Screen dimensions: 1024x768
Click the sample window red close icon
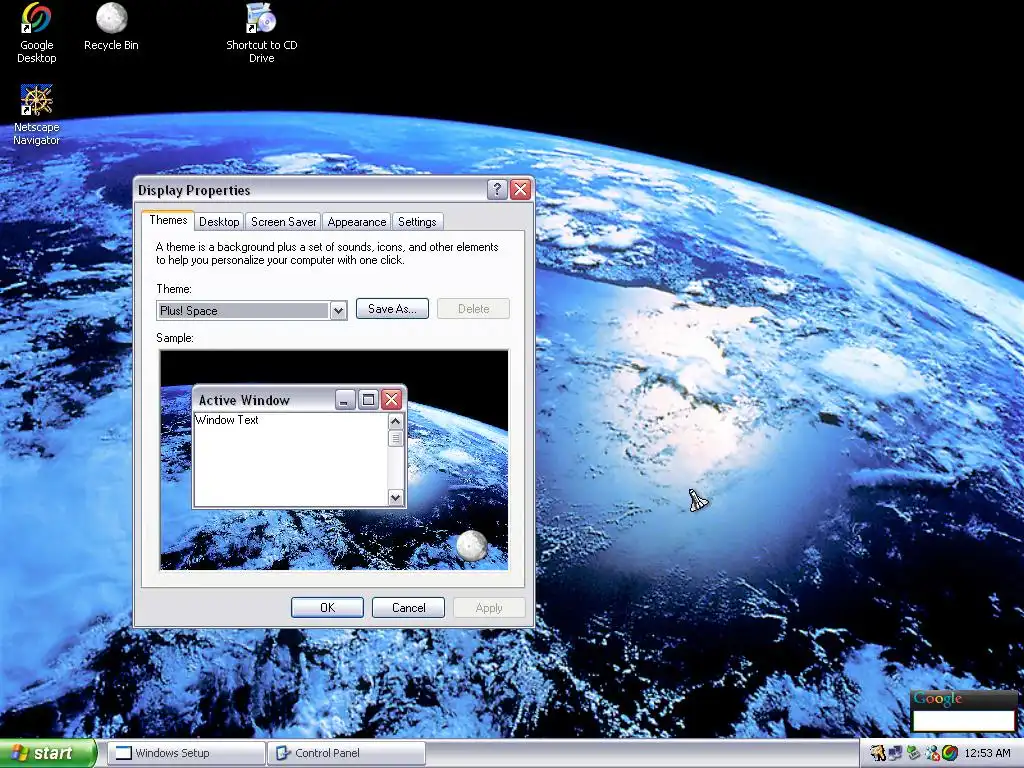[391, 400]
